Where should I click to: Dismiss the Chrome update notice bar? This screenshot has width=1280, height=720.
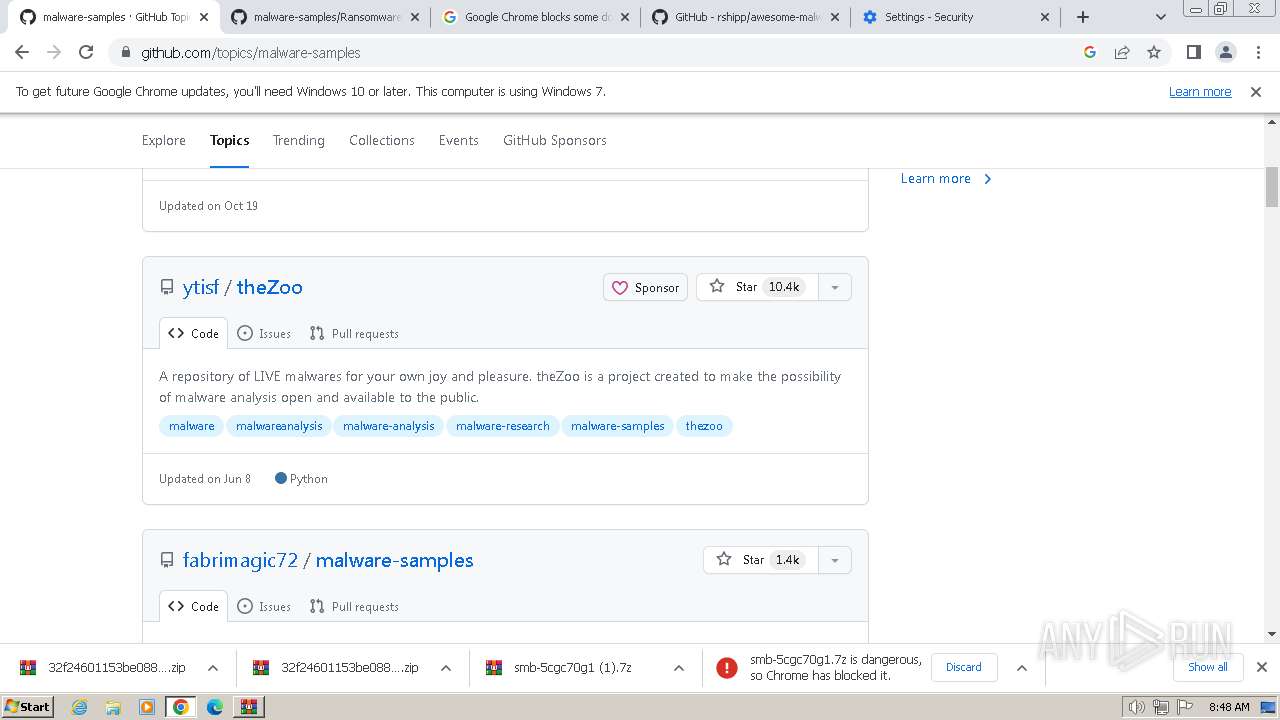point(1256,92)
